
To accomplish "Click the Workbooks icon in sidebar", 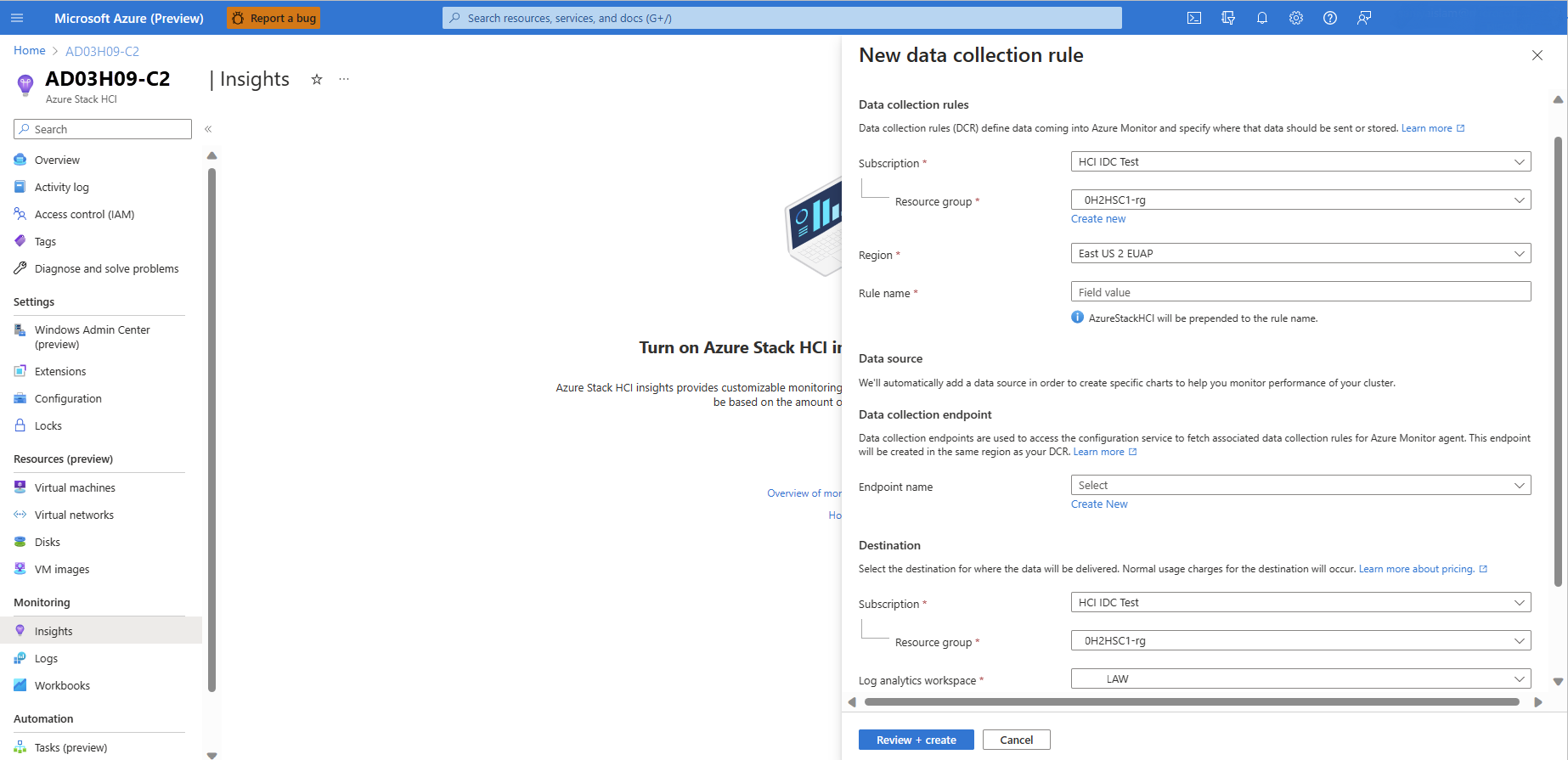I will pyautogui.click(x=20, y=685).
